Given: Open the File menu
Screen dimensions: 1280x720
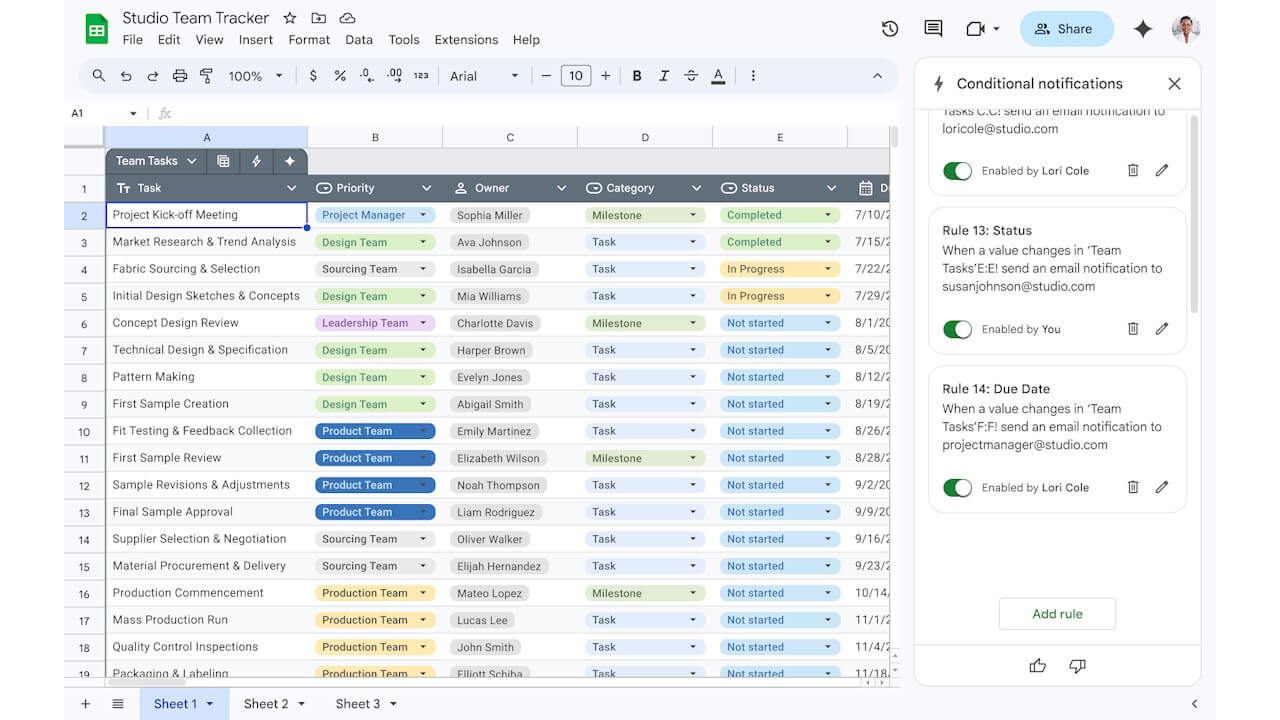Looking at the screenshot, I should [x=132, y=40].
